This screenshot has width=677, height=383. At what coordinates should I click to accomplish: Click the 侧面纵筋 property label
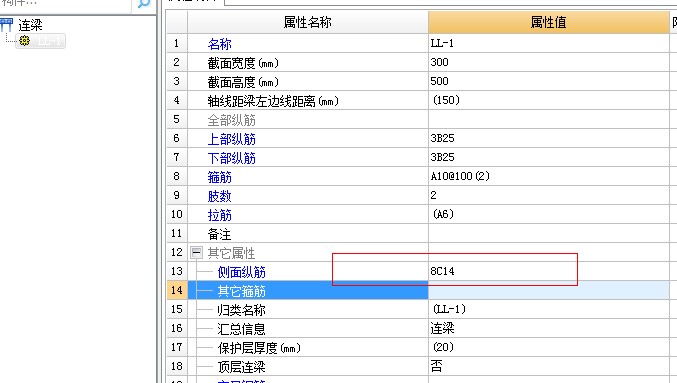[241, 272]
